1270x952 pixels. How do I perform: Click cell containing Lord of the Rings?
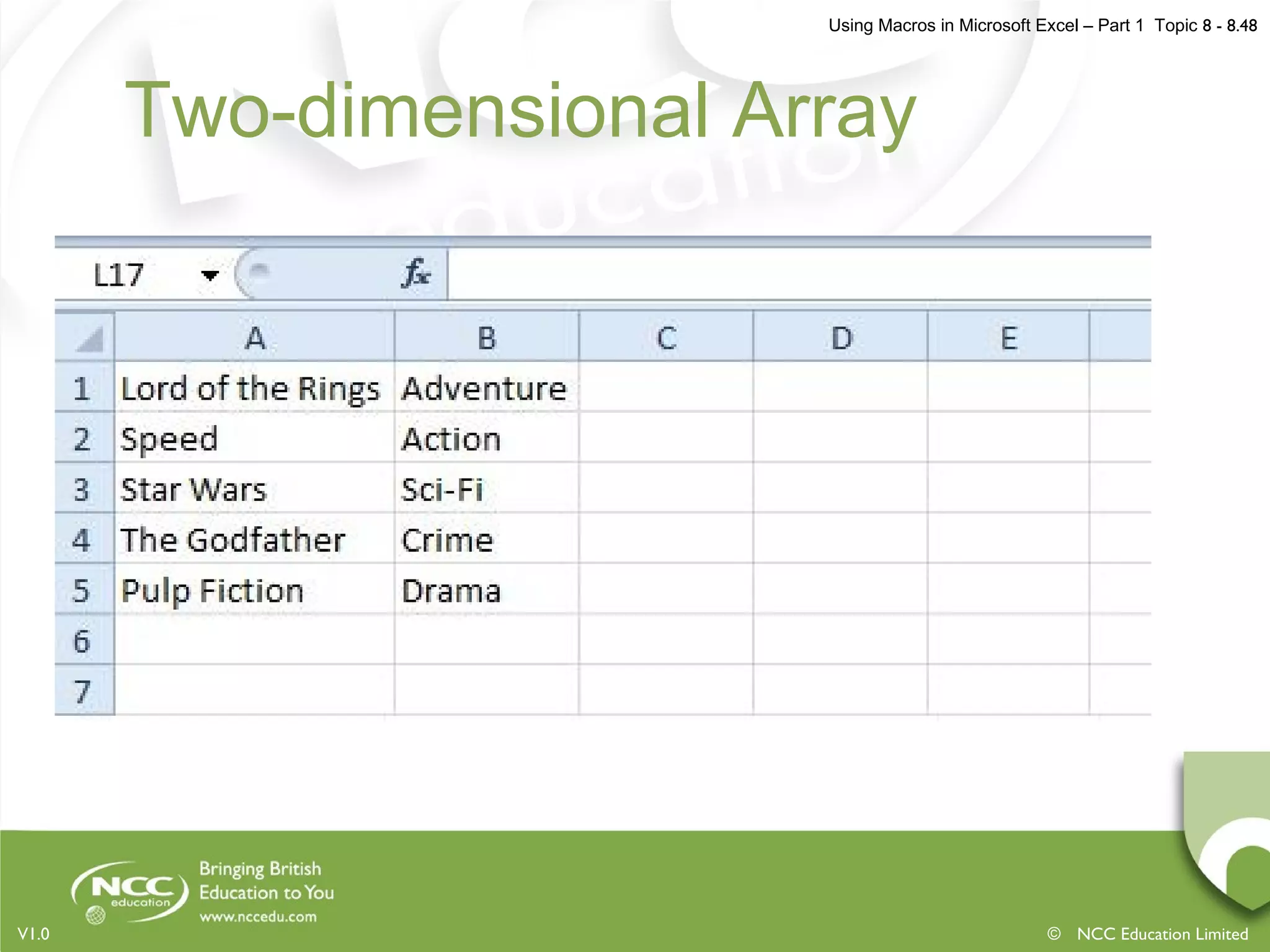pos(255,387)
